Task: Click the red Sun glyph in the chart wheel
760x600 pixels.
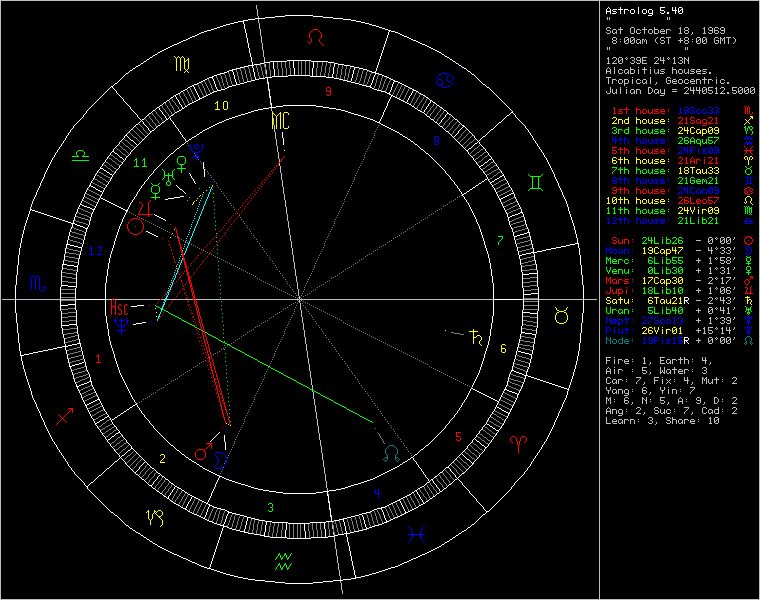Action: [135, 227]
